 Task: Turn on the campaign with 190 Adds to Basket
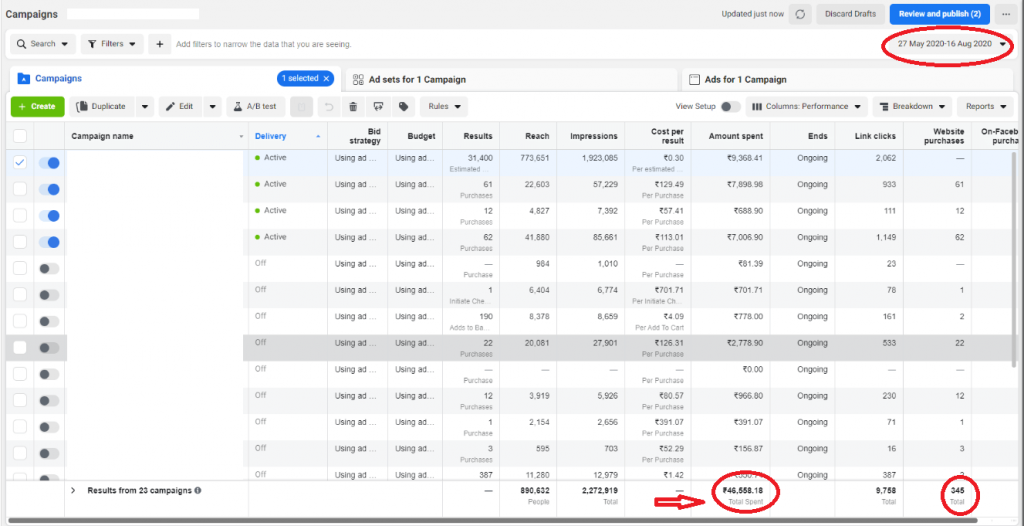click(x=49, y=321)
